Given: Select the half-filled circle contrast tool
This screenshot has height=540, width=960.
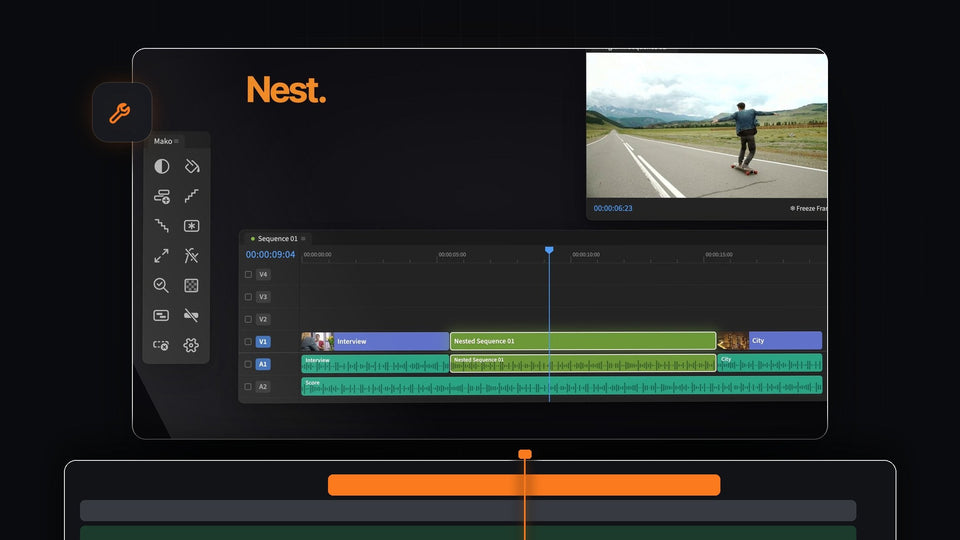Looking at the screenshot, I should point(162,166).
